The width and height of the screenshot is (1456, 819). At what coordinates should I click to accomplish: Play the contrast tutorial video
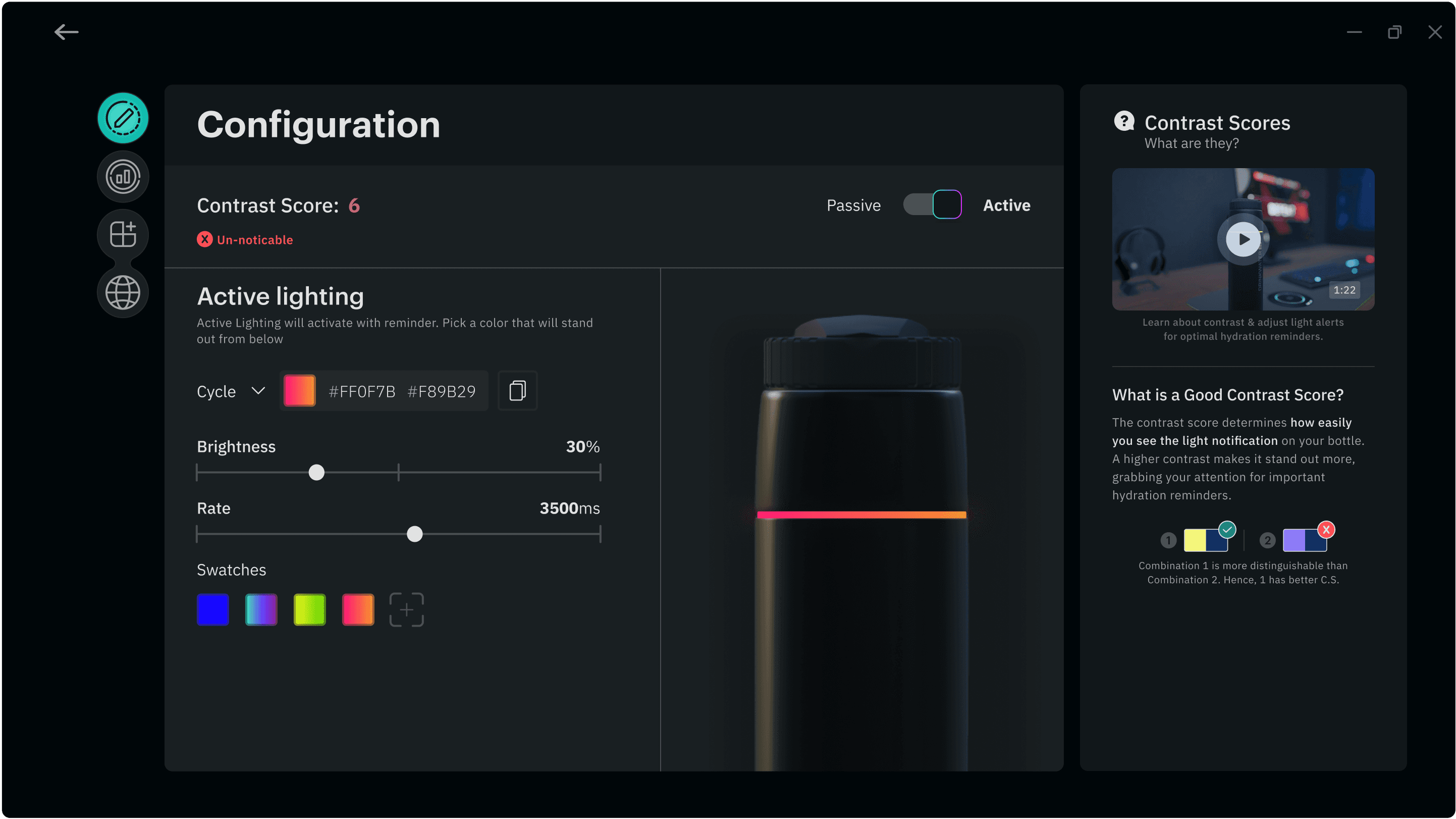coord(1243,239)
